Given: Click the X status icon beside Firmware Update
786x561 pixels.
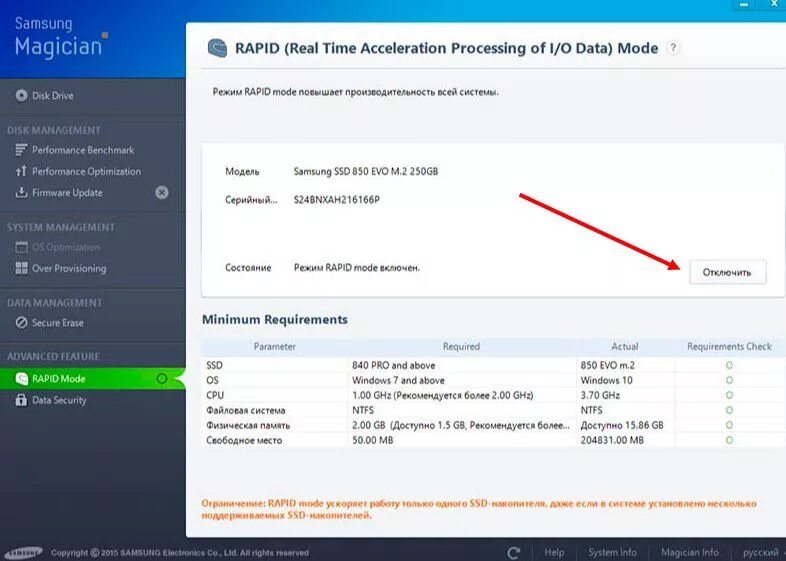Looking at the screenshot, I should coord(161,193).
